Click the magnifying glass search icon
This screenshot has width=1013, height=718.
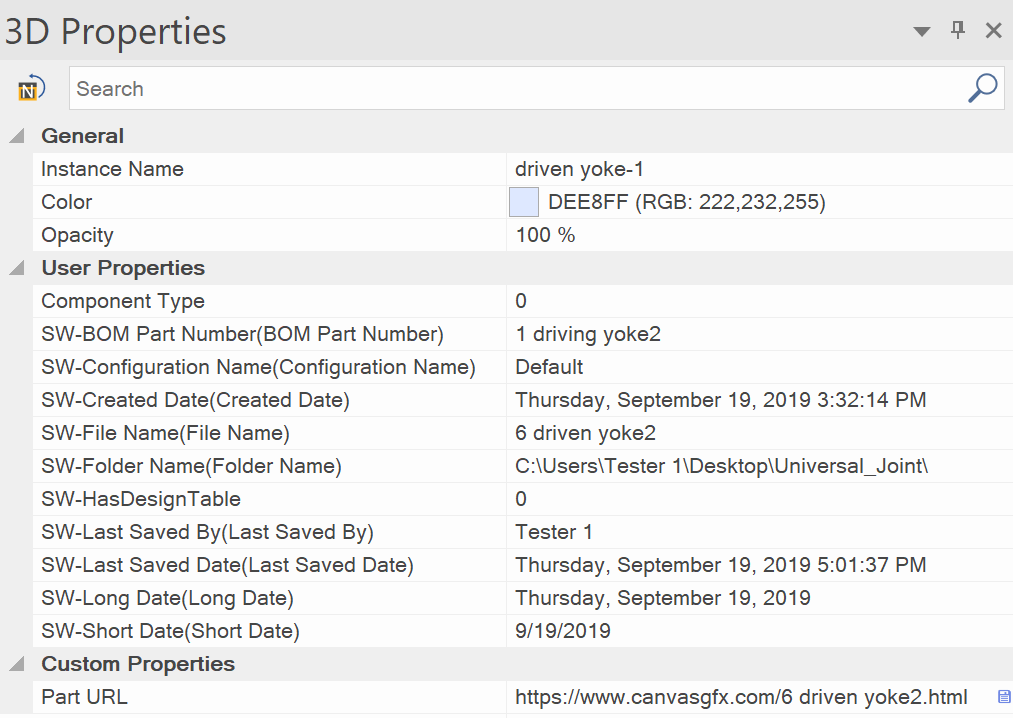pyautogui.click(x=983, y=87)
